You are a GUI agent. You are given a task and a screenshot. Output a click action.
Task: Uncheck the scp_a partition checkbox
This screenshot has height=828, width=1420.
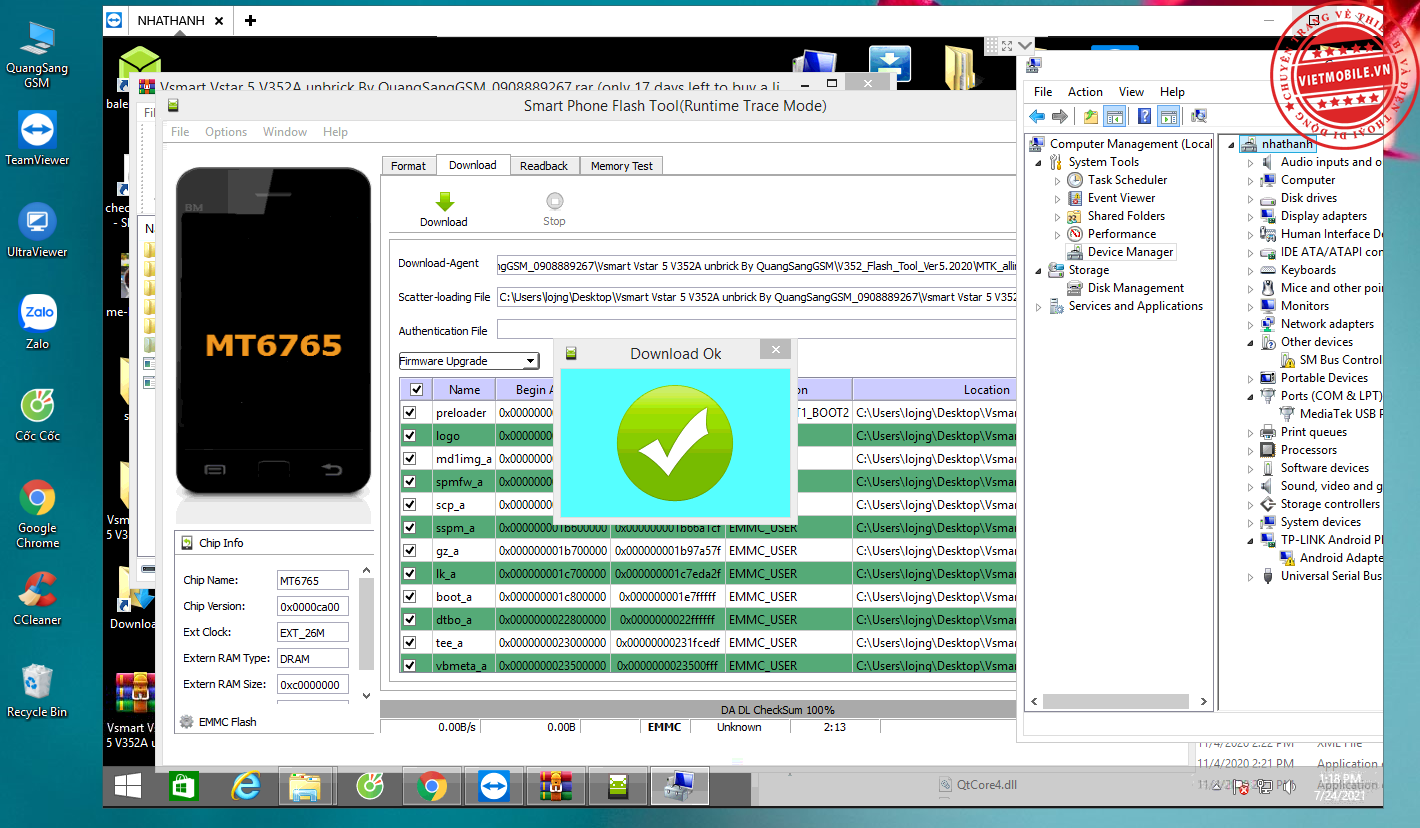point(409,504)
